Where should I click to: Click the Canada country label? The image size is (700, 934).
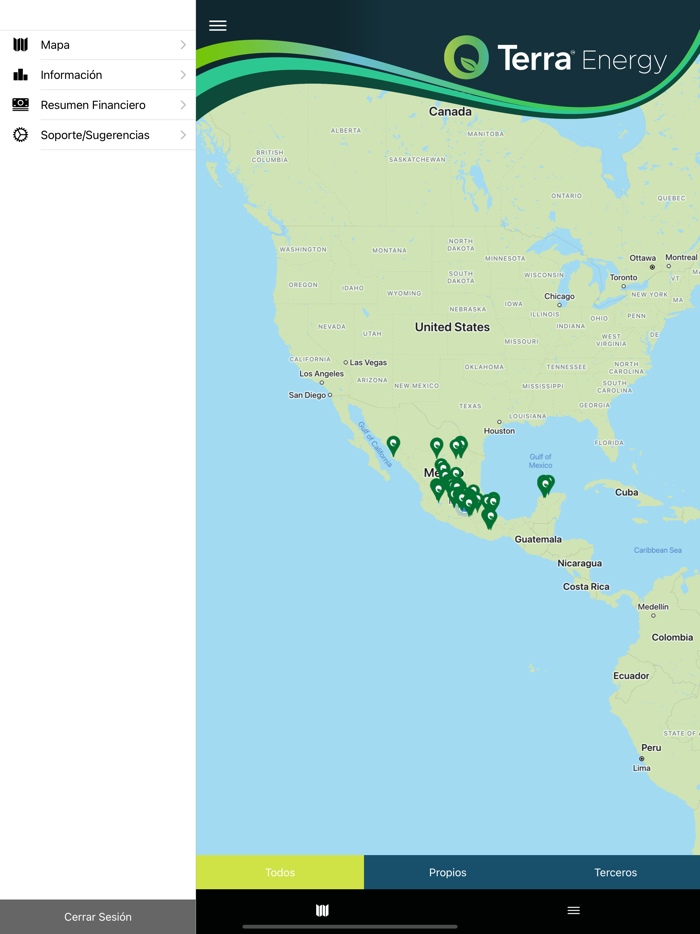coord(450,111)
